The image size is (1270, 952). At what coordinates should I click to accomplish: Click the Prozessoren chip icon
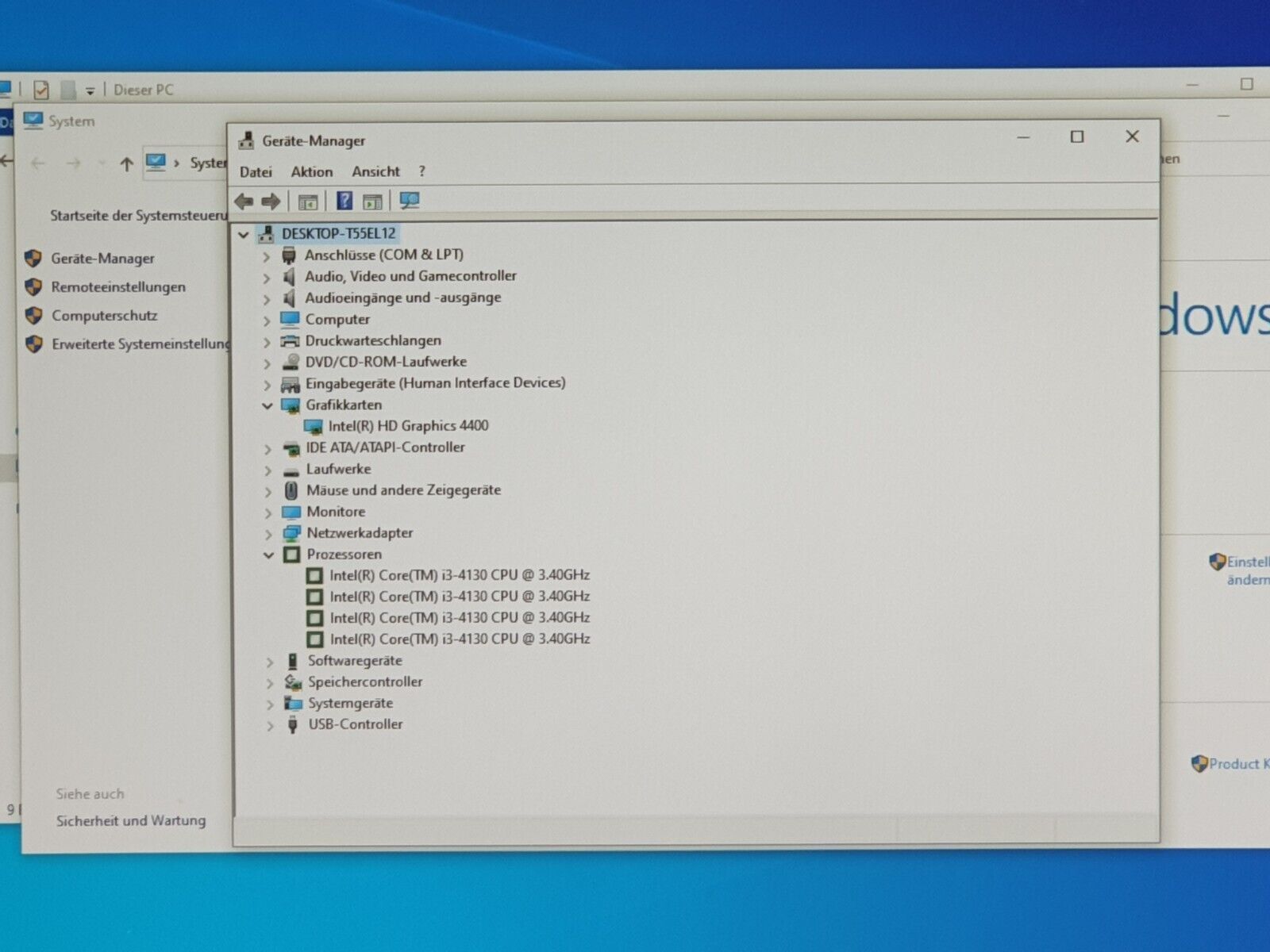click(292, 555)
